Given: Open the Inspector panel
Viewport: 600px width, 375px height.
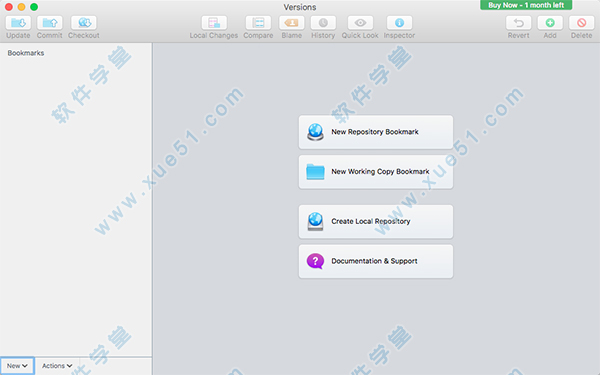Looking at the screenshot, I should click(399, 23).
